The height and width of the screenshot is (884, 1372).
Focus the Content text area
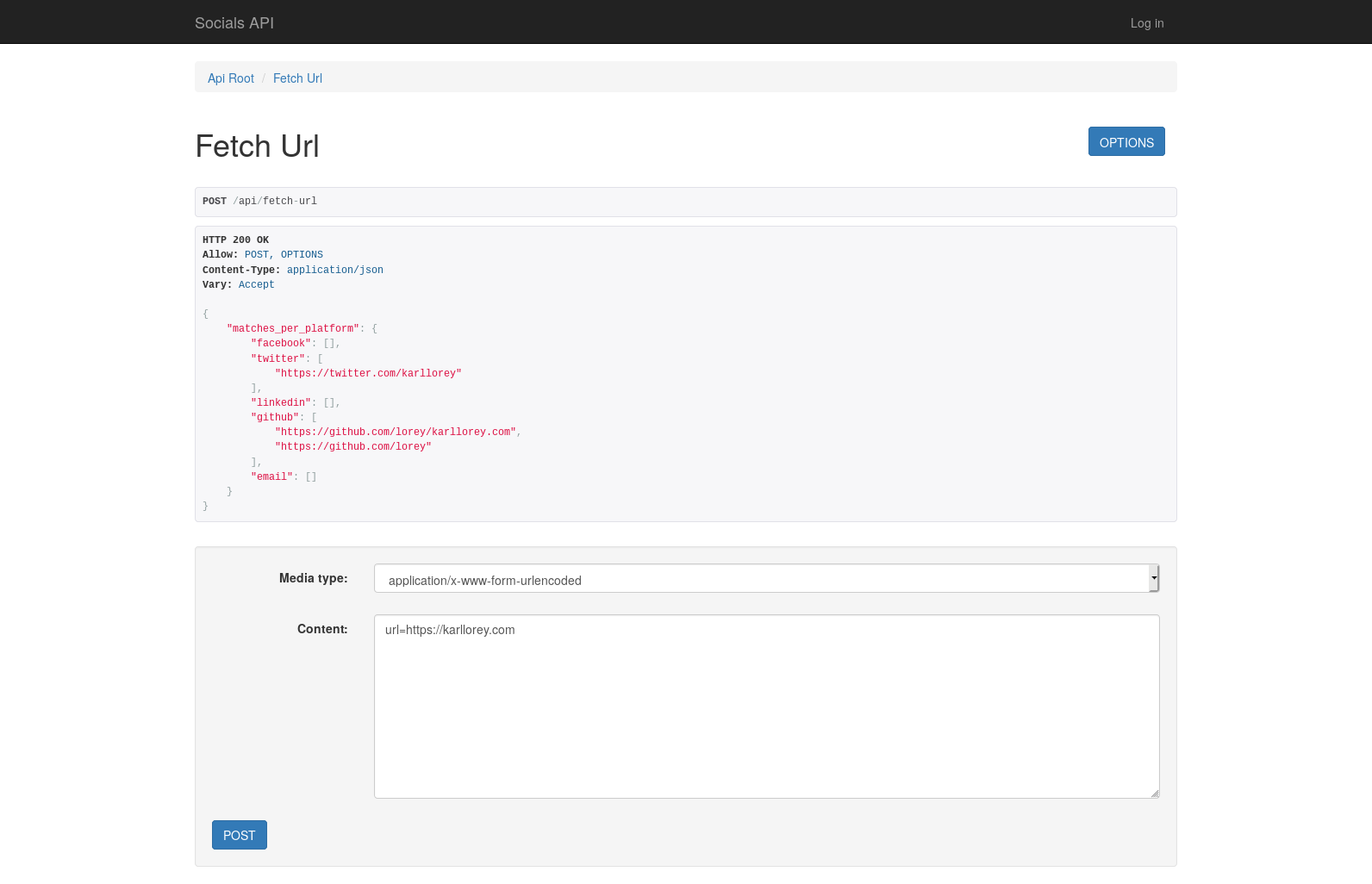tap(767, 707)
